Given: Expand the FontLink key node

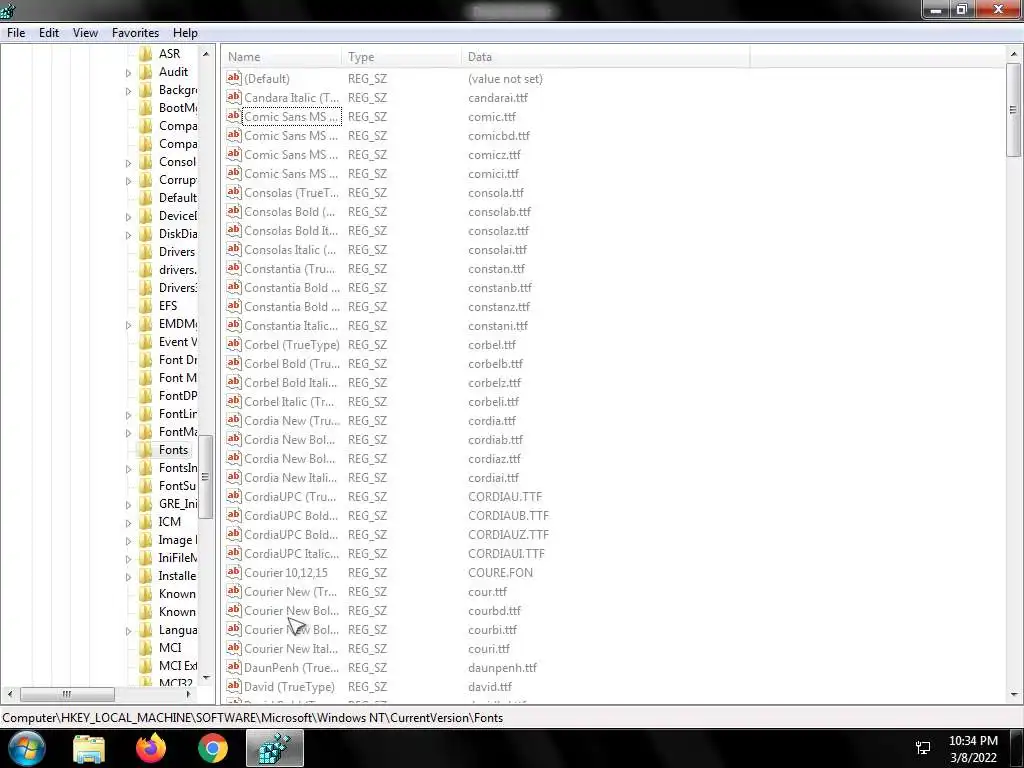Looking at the screenshot, I should click(x=129, y=415).
